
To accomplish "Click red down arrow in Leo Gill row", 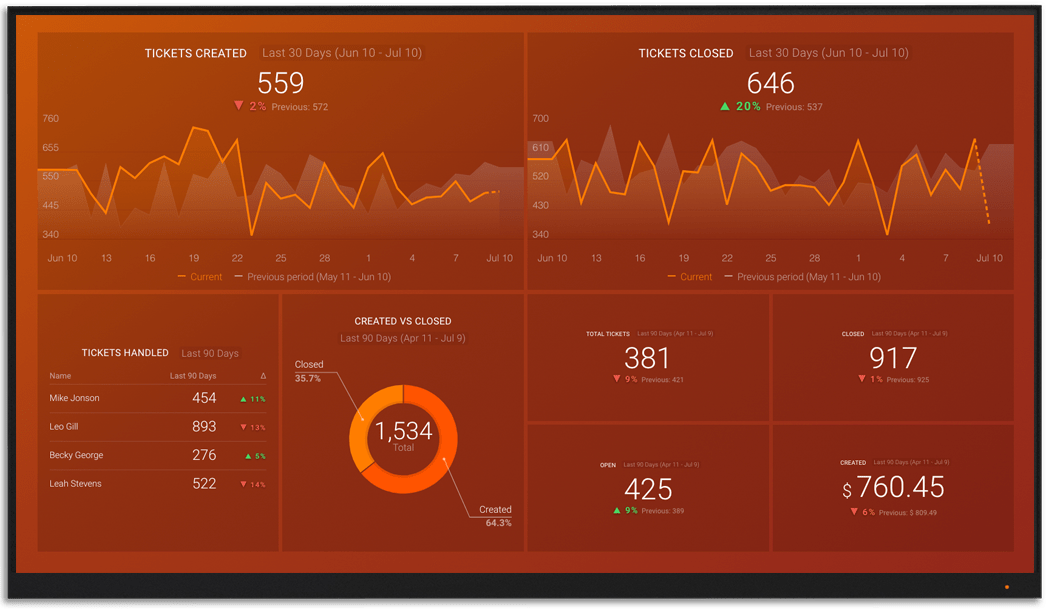I will point(243,428).
